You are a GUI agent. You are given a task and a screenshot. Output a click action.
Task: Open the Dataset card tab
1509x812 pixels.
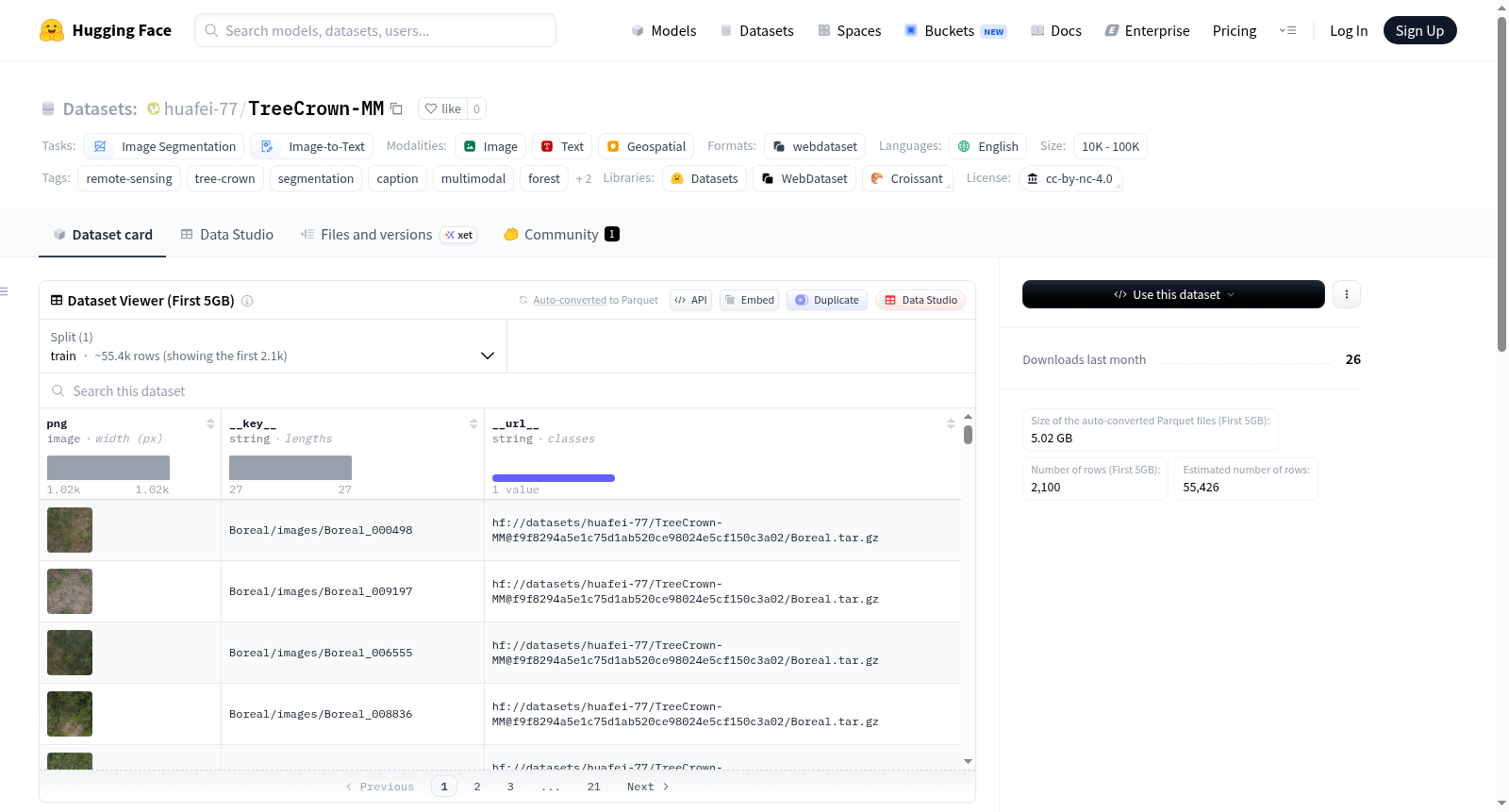pos(103,235)
